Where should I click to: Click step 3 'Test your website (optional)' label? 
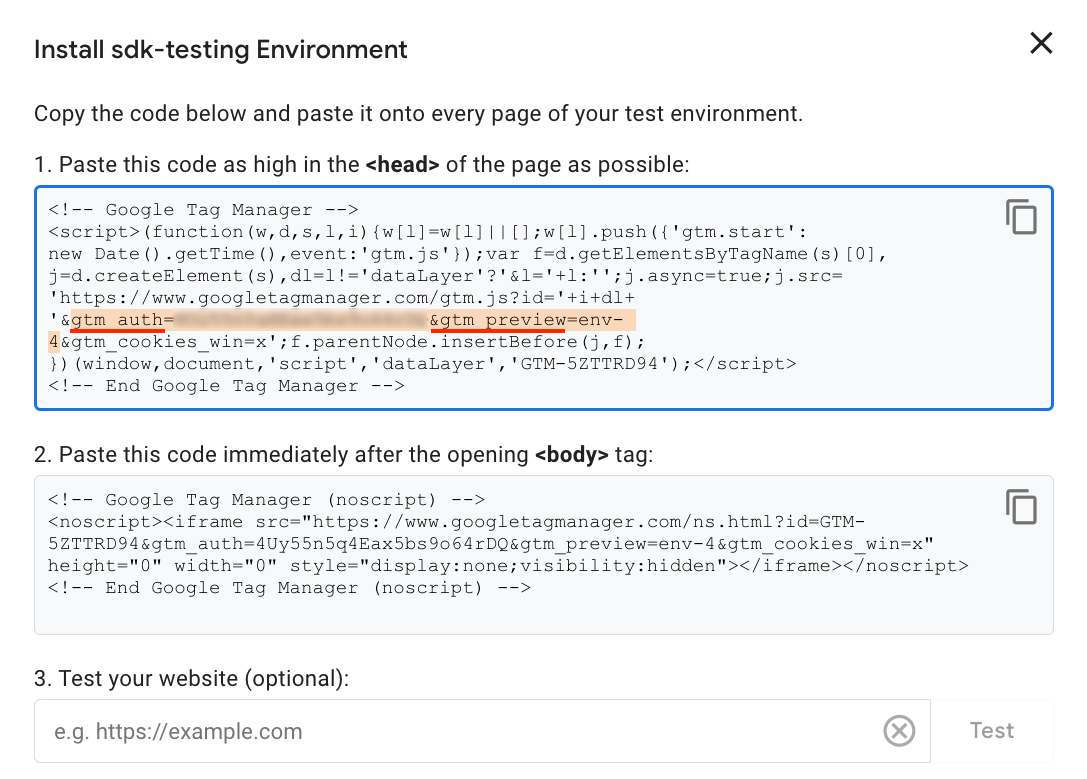[191, 679]
